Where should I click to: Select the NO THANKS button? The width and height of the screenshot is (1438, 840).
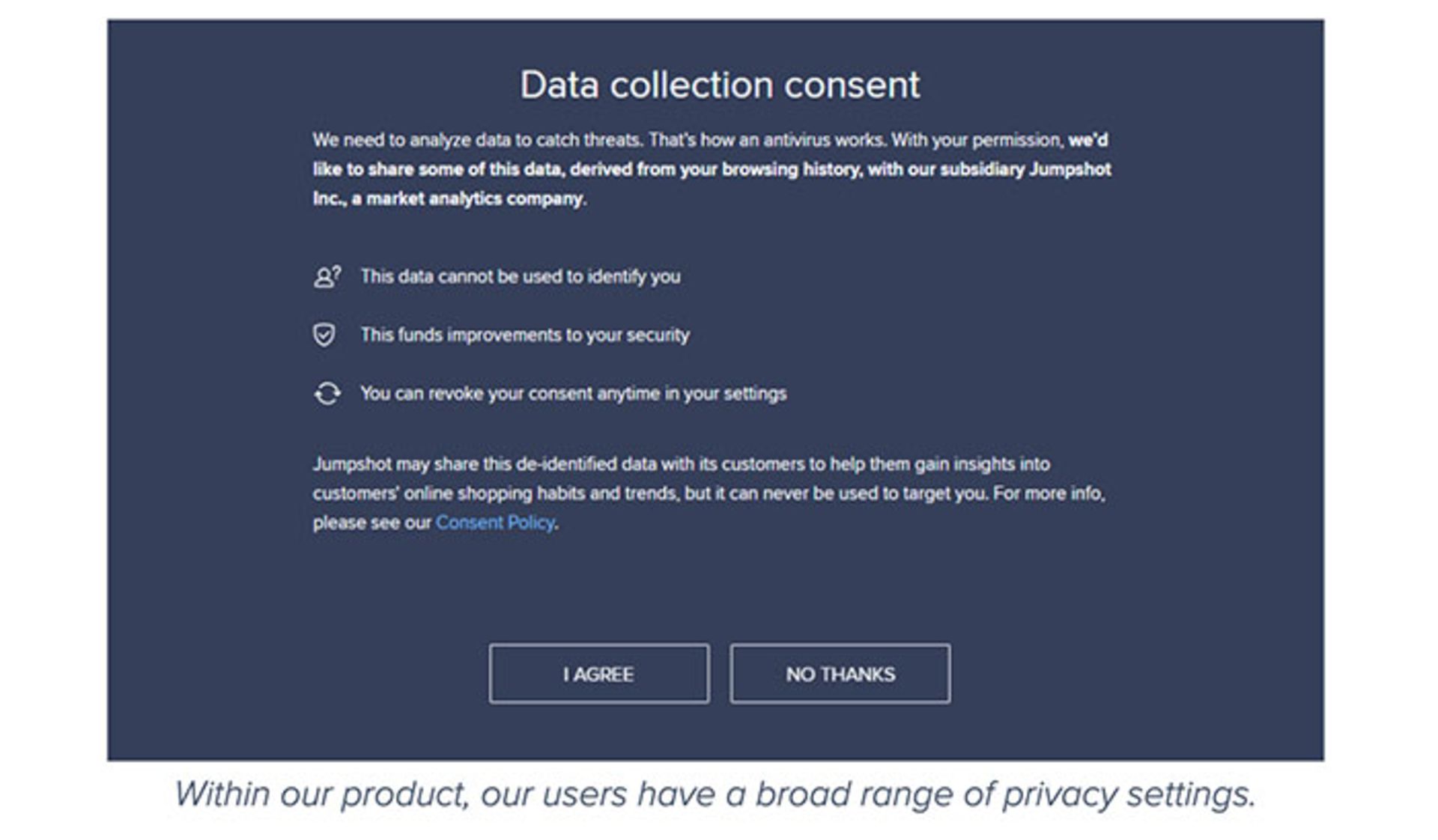coord(840,673)
